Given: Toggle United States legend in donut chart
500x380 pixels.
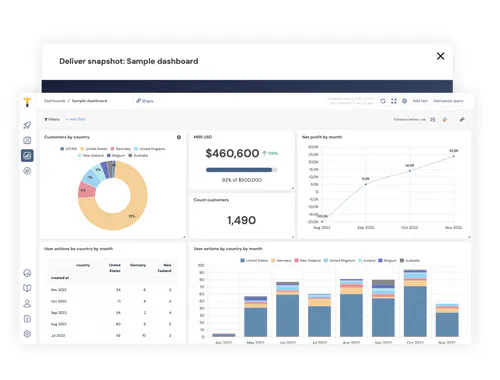Looking at the screenshot, I should (94, 149).
